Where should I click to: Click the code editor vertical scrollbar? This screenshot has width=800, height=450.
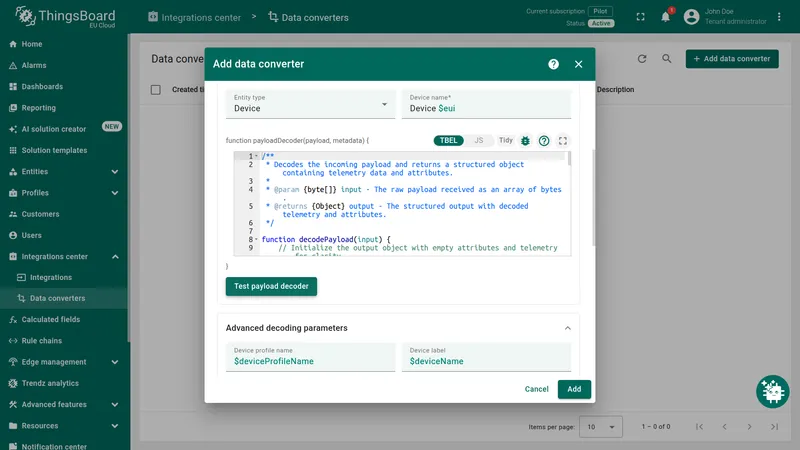[569, 158]
